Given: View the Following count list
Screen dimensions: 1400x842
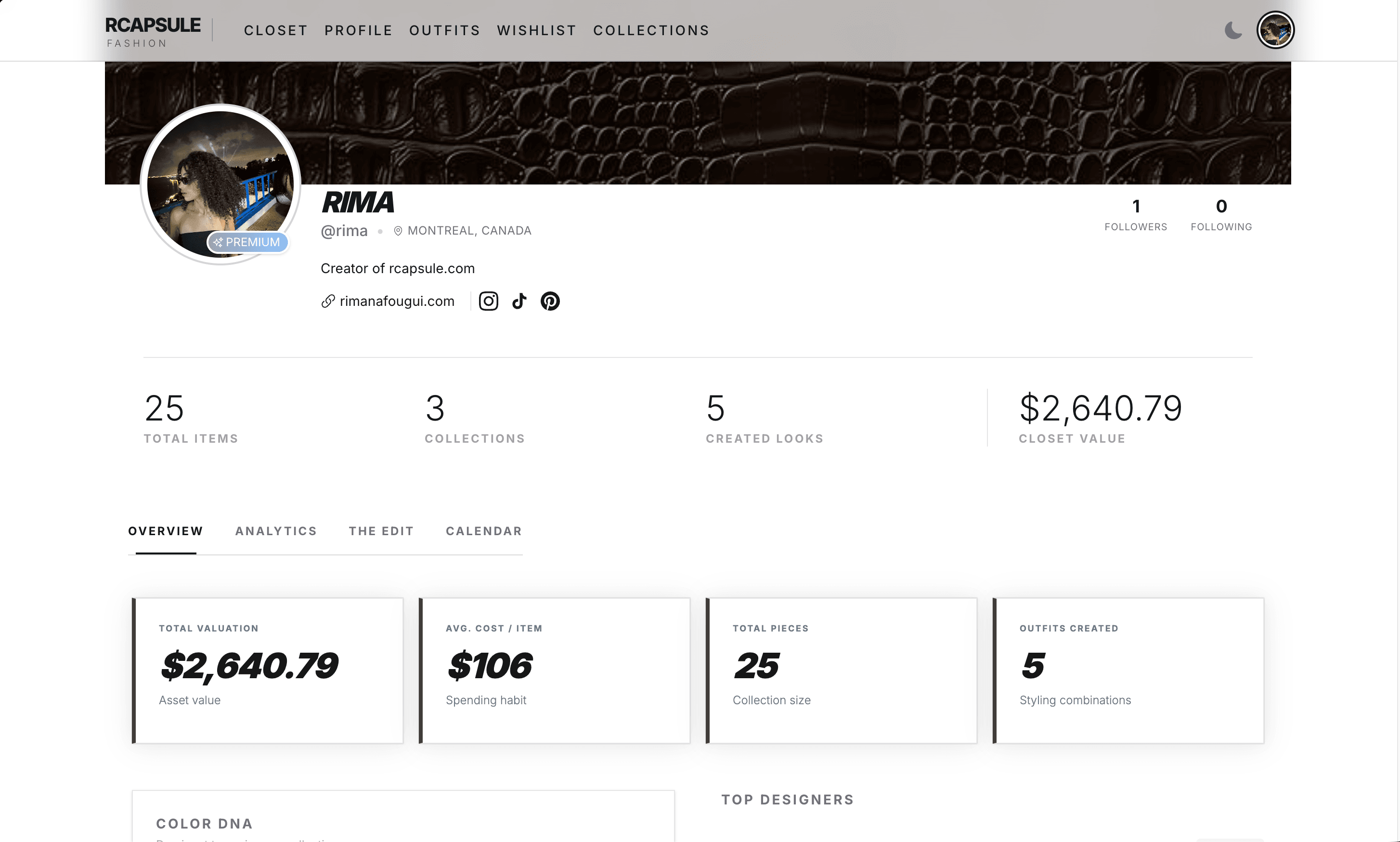Looking at the screenshot, I should 1221,214.
